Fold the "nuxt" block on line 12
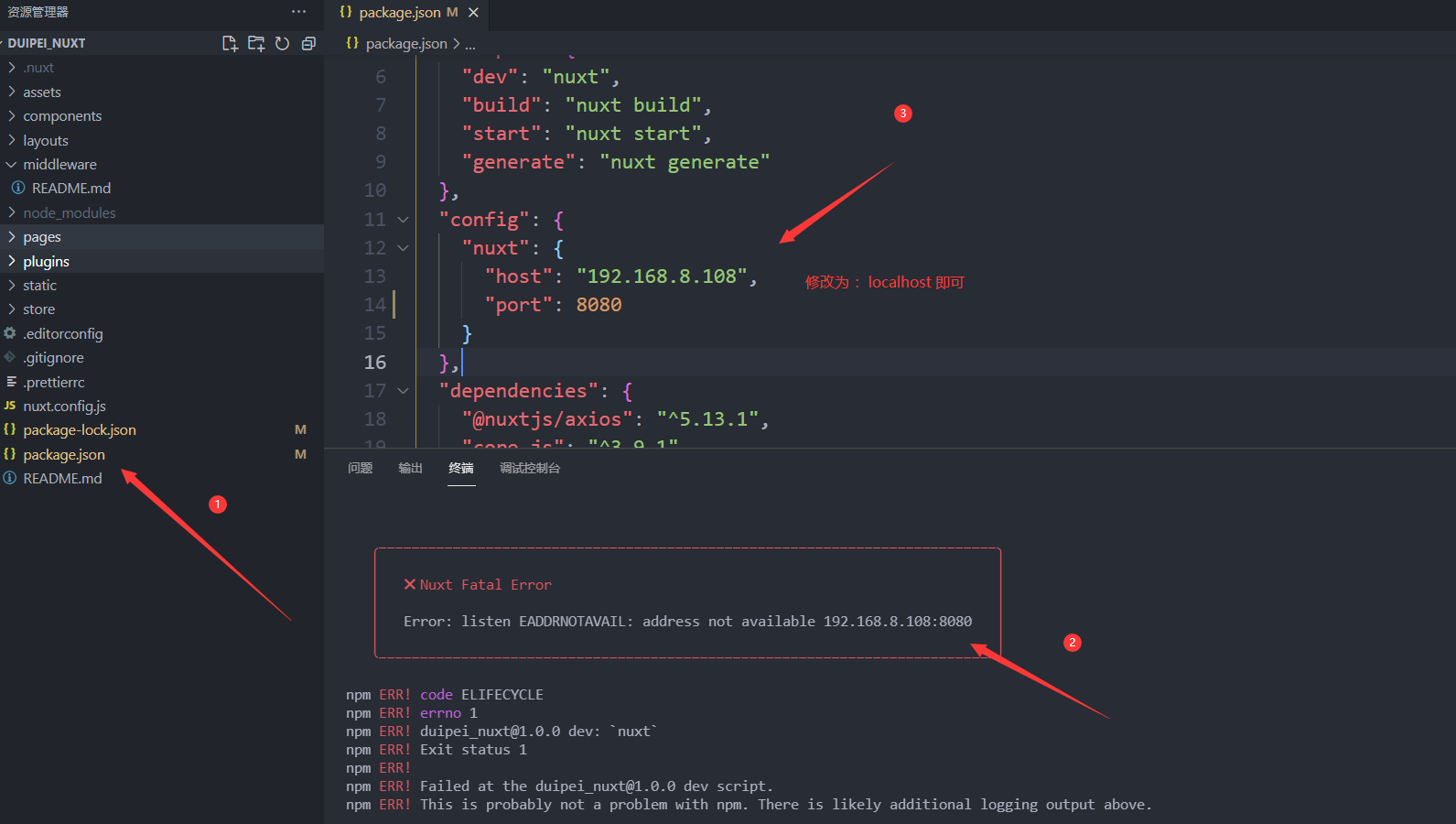Viewport: 1456px width, 824px height. click(403, 248)
